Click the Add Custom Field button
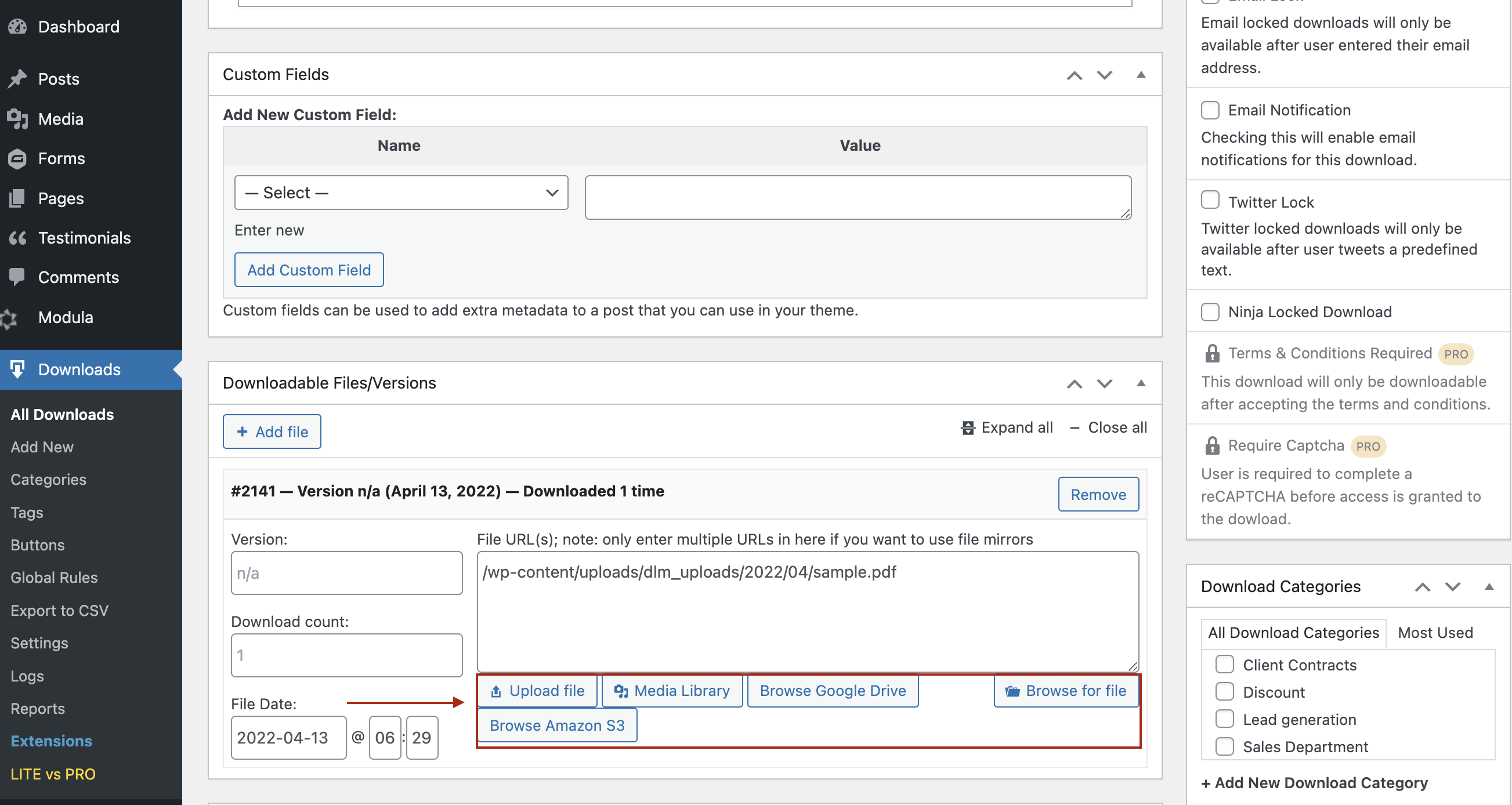This screenshot has height=805, width=1512. 308,269
